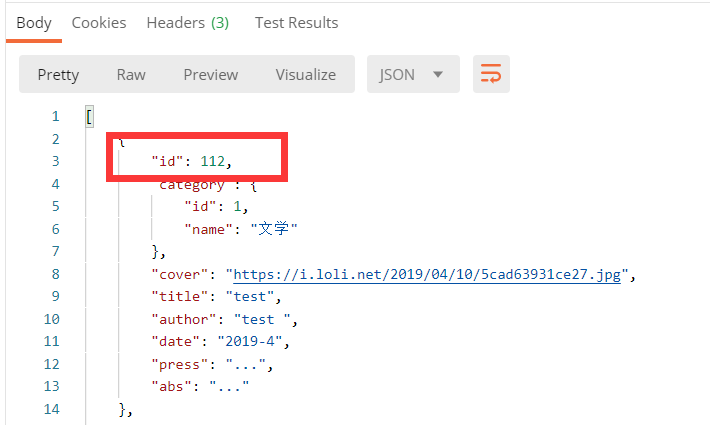Select the Preview view button
Viewport: 710px width, 425px height.
pos(210,75)
